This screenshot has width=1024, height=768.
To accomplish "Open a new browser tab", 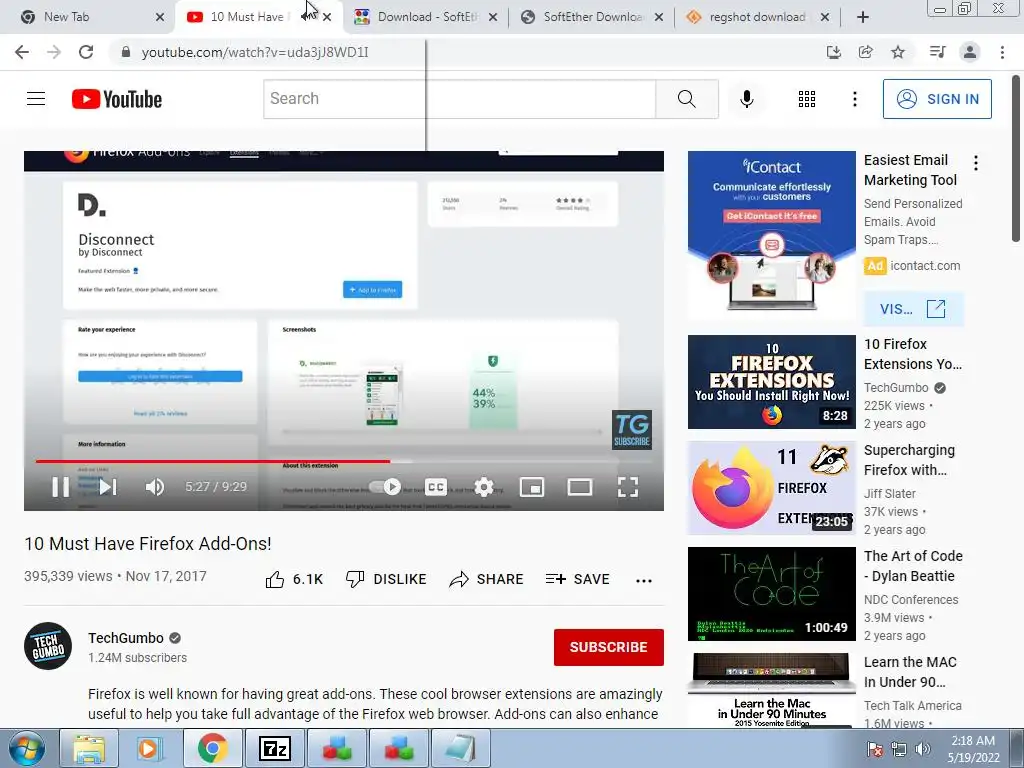I will [x=863, y=17].
